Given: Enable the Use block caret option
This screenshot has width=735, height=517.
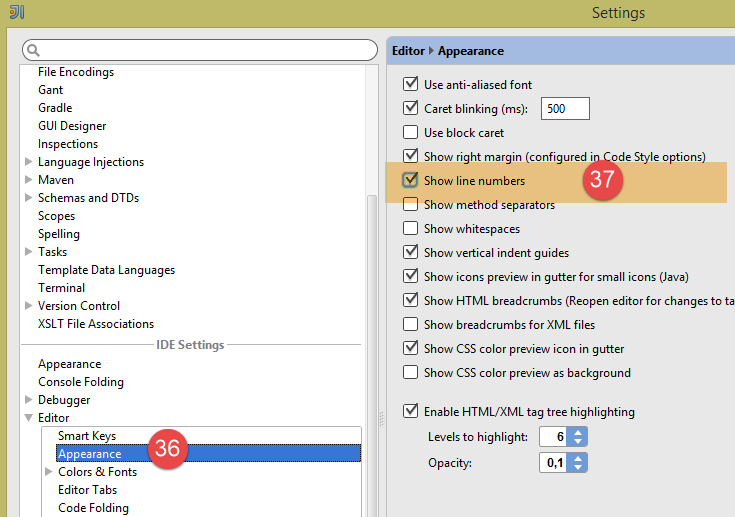Looking at the screenshot, I should 410,133.
